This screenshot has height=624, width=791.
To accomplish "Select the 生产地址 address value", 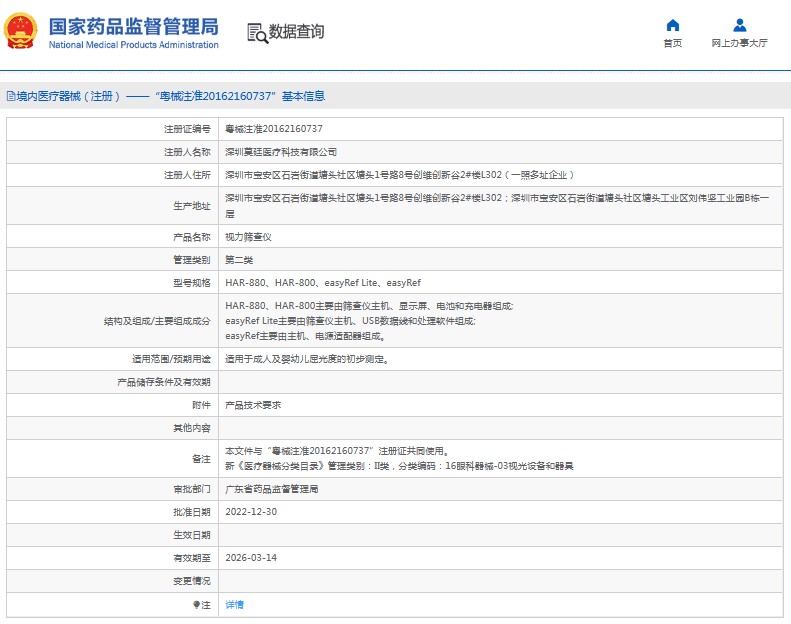I will coord(497,206).
